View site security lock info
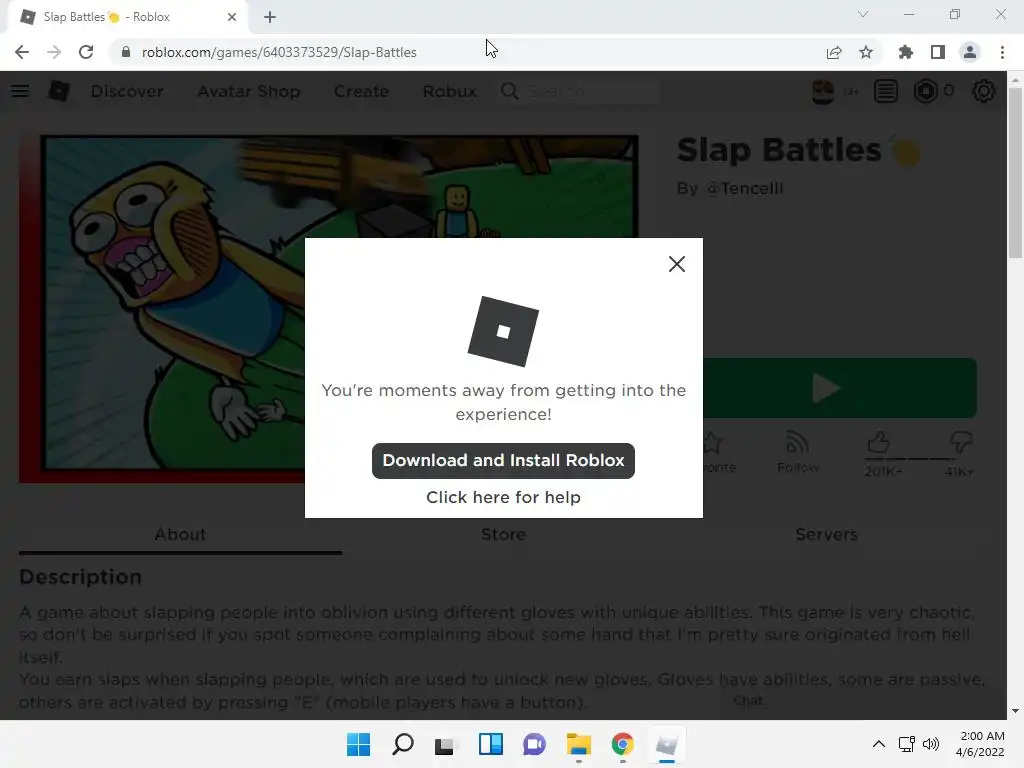The height and width of the screenshot is (768, 1024). [126, 52]
